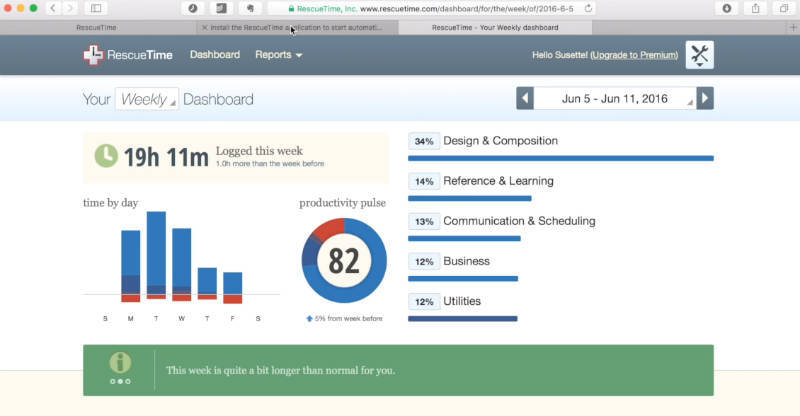The width and height of the screenshot is (800, 416).
Task: Go to the next week arrow
Action: (705, 99)
